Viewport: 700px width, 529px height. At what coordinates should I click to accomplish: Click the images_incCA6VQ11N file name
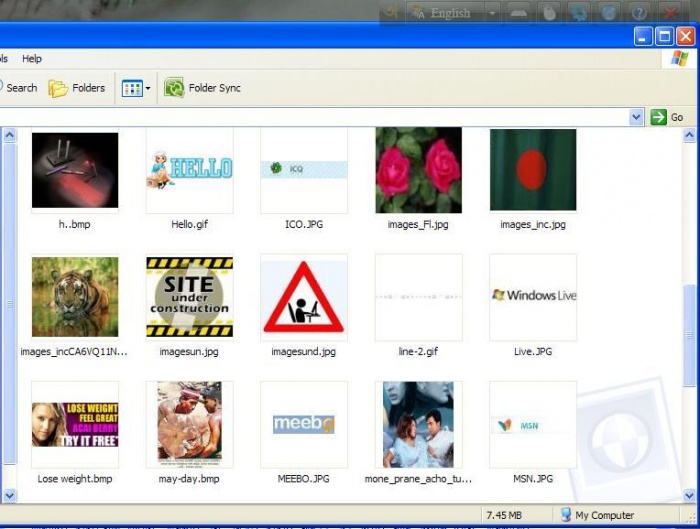pos(74,352)
